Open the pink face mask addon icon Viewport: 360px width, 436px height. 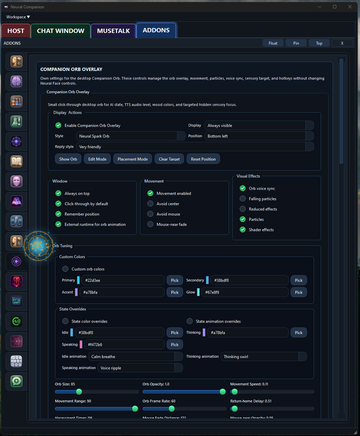16,181
